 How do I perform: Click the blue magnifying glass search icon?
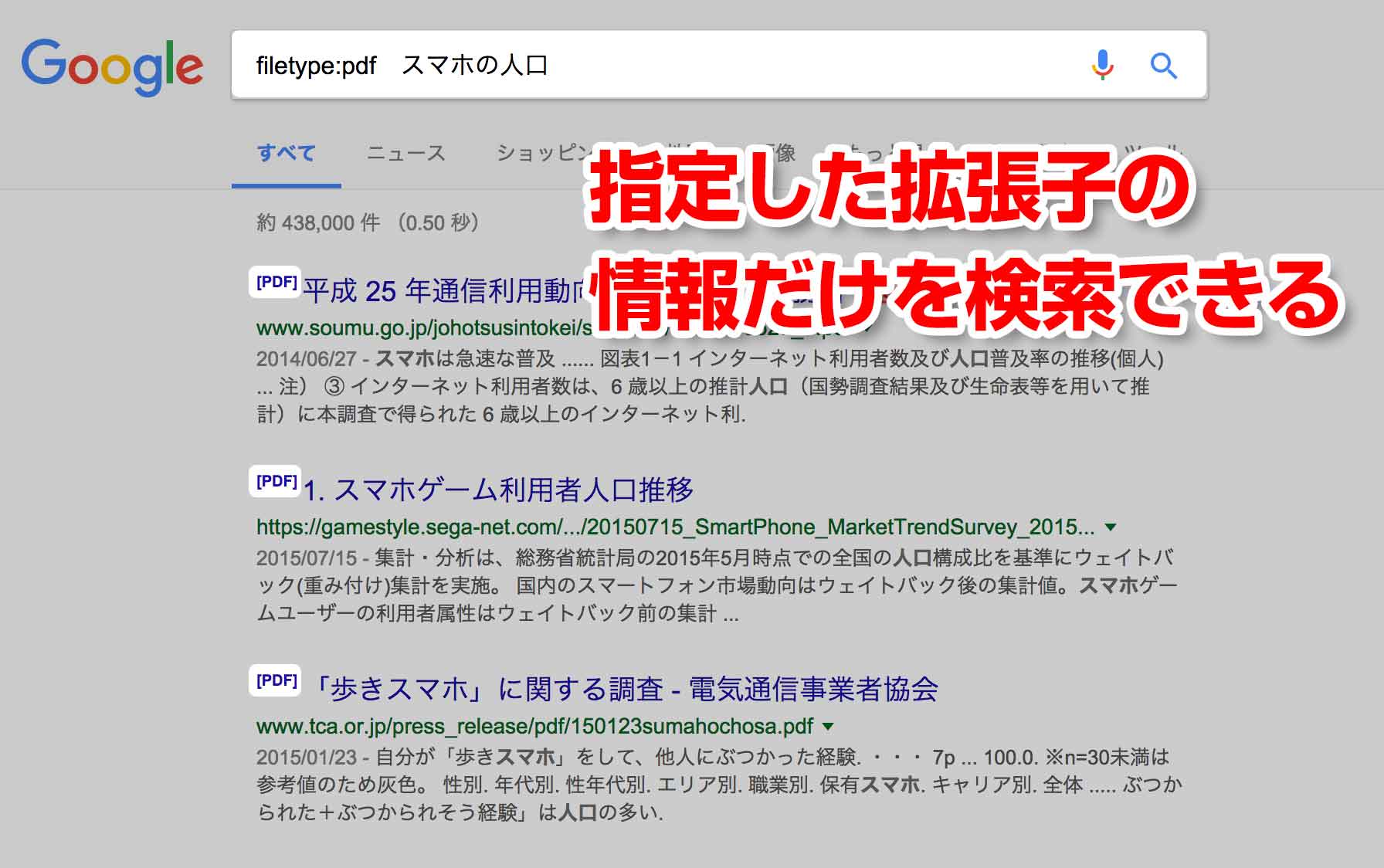pos(1163,66)
